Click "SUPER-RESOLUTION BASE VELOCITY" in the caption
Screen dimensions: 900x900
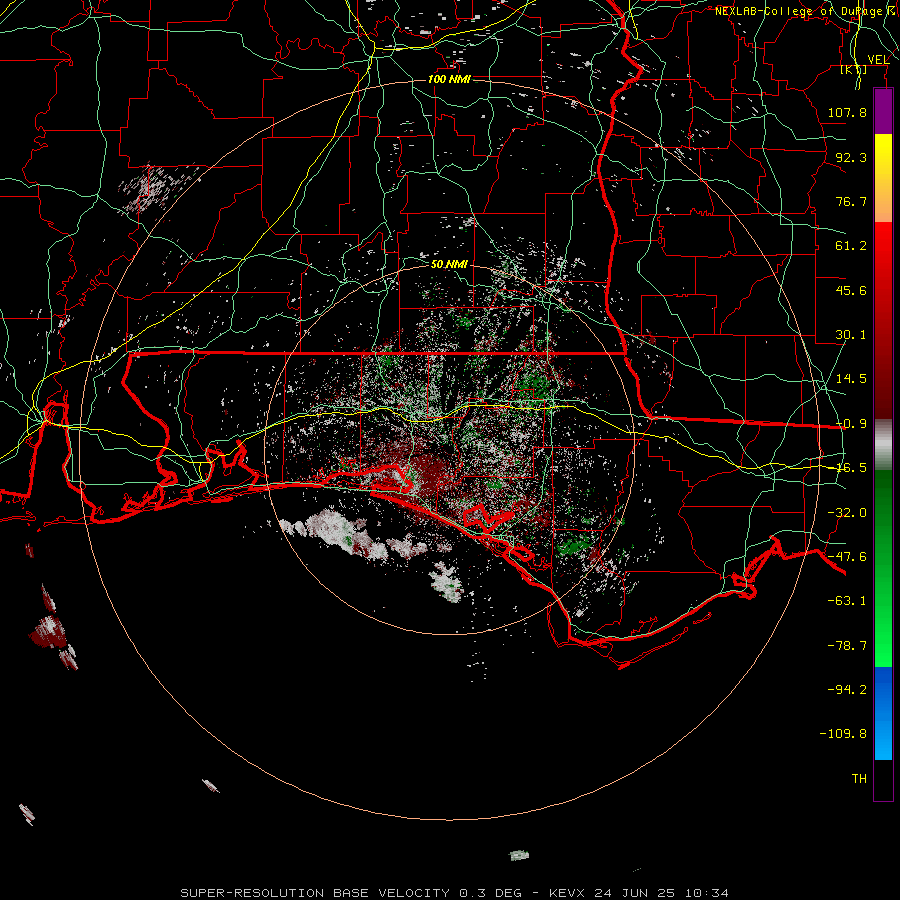pos(315,893)
